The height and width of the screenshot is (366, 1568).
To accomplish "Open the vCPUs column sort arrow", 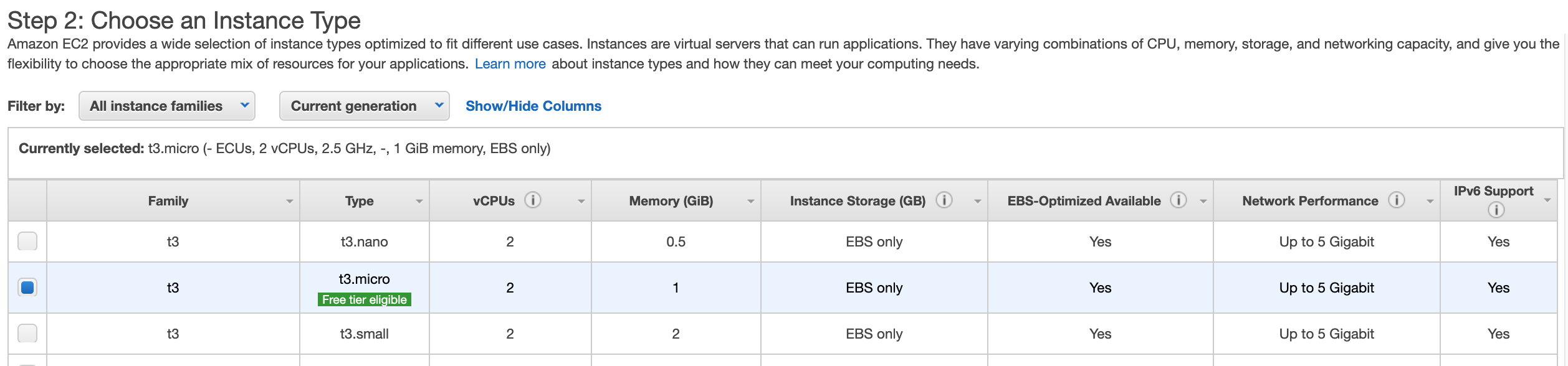I will pyautogui.click(x=581, y=202).
